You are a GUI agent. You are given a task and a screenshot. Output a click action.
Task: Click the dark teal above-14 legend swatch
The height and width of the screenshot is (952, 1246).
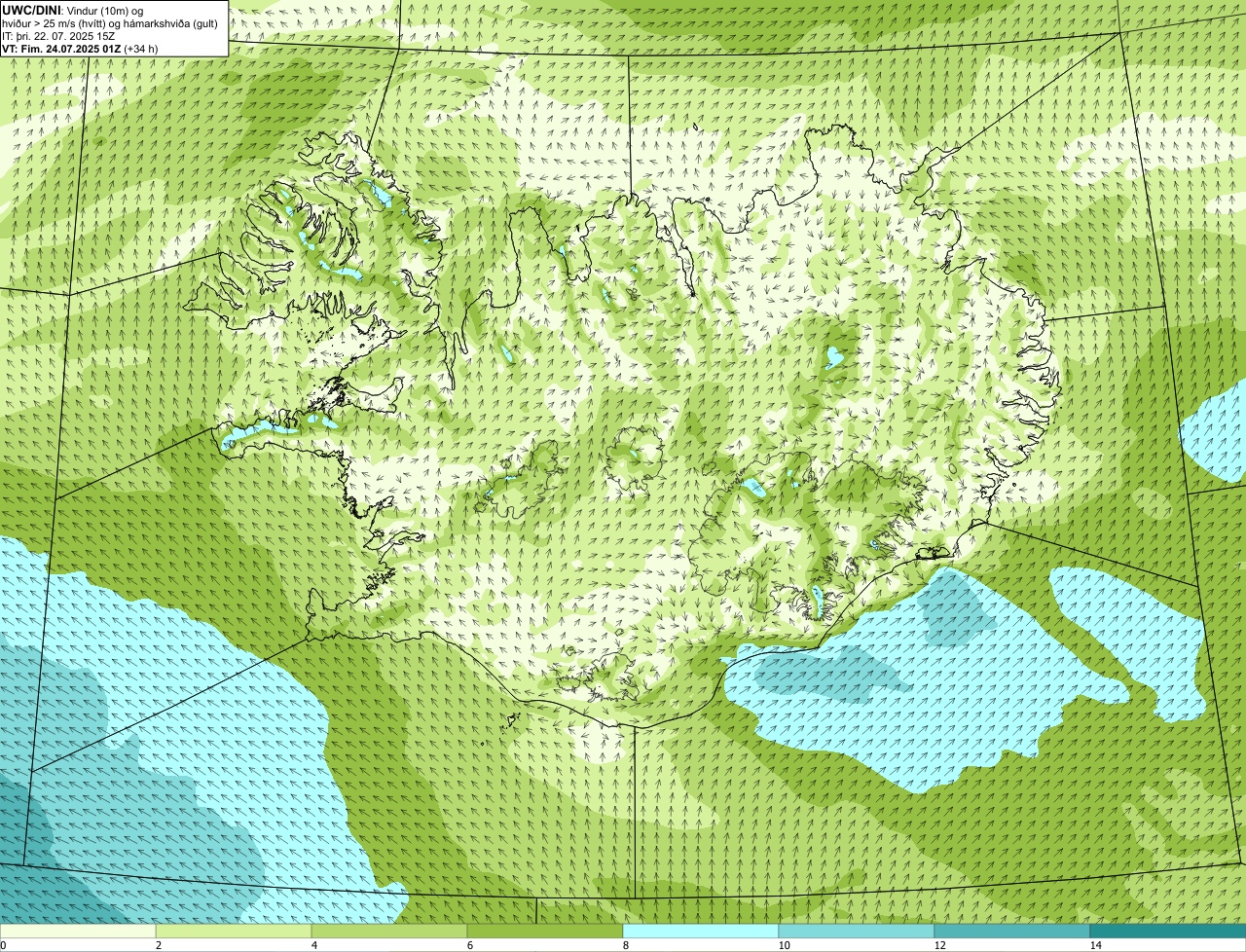pos(1168,931)
